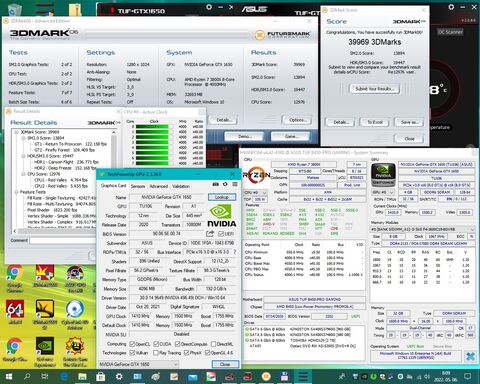
Task: Switch to the Validation tab in GPU-Z
Action: tap(181, 186)
